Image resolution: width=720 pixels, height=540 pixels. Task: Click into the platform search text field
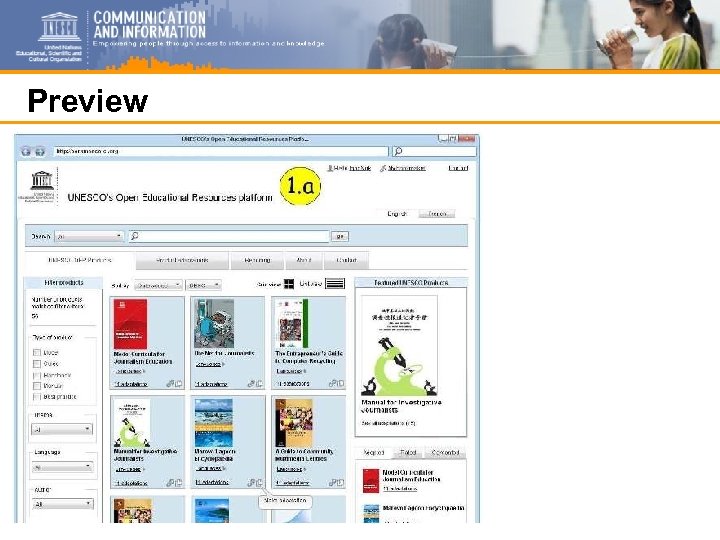coord(229,236)
